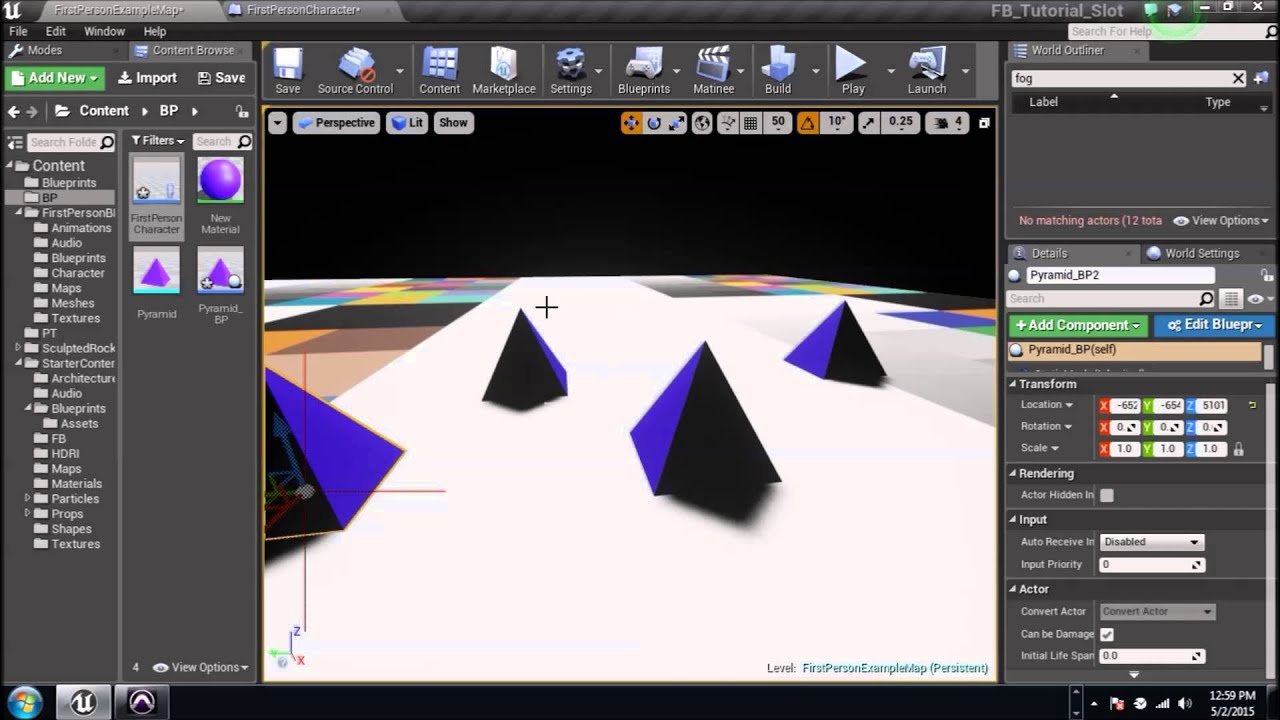Select the scale gizmo mode icon
Viewport: 1280px width, 720px height.
677,123
